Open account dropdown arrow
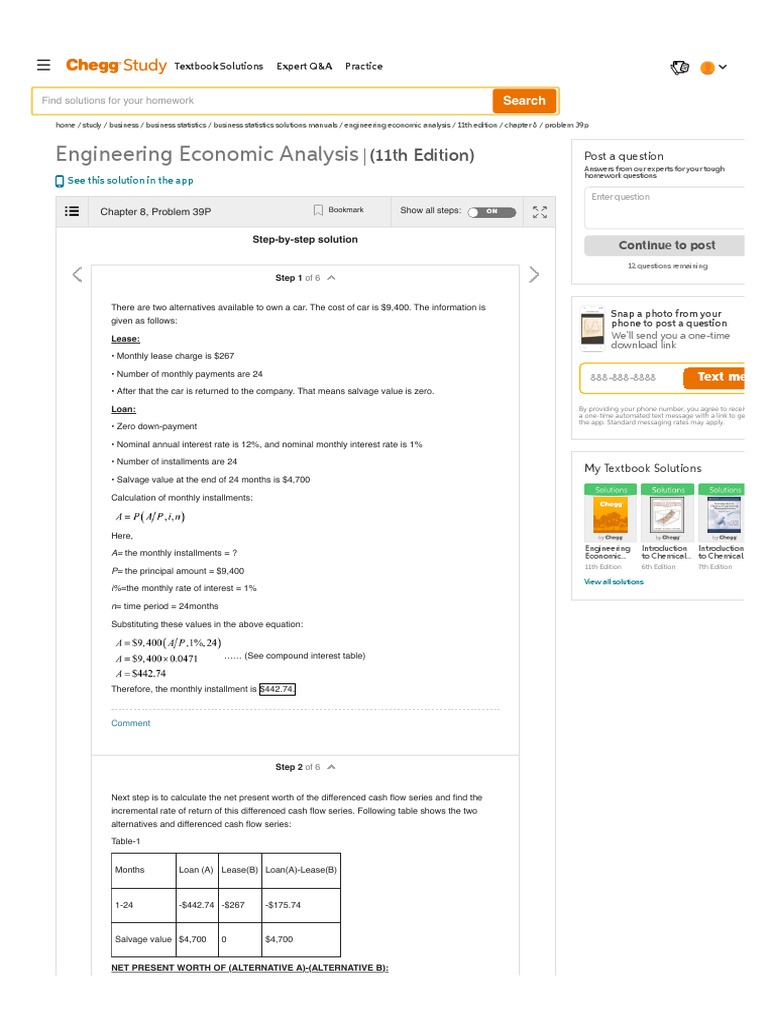Viewport: 768px width, 1024px height. tap(723, 67)
